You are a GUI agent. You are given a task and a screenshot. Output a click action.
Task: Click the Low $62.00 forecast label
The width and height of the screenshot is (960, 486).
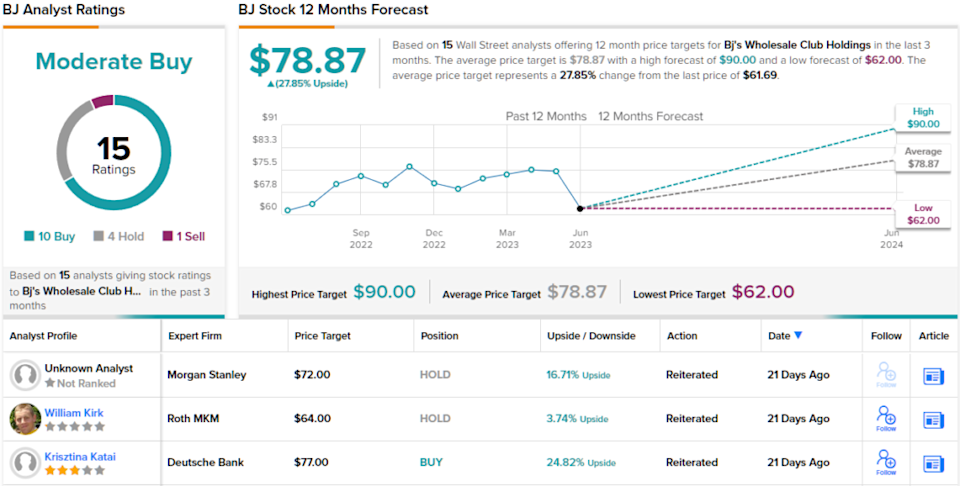[x=923, y=214]
